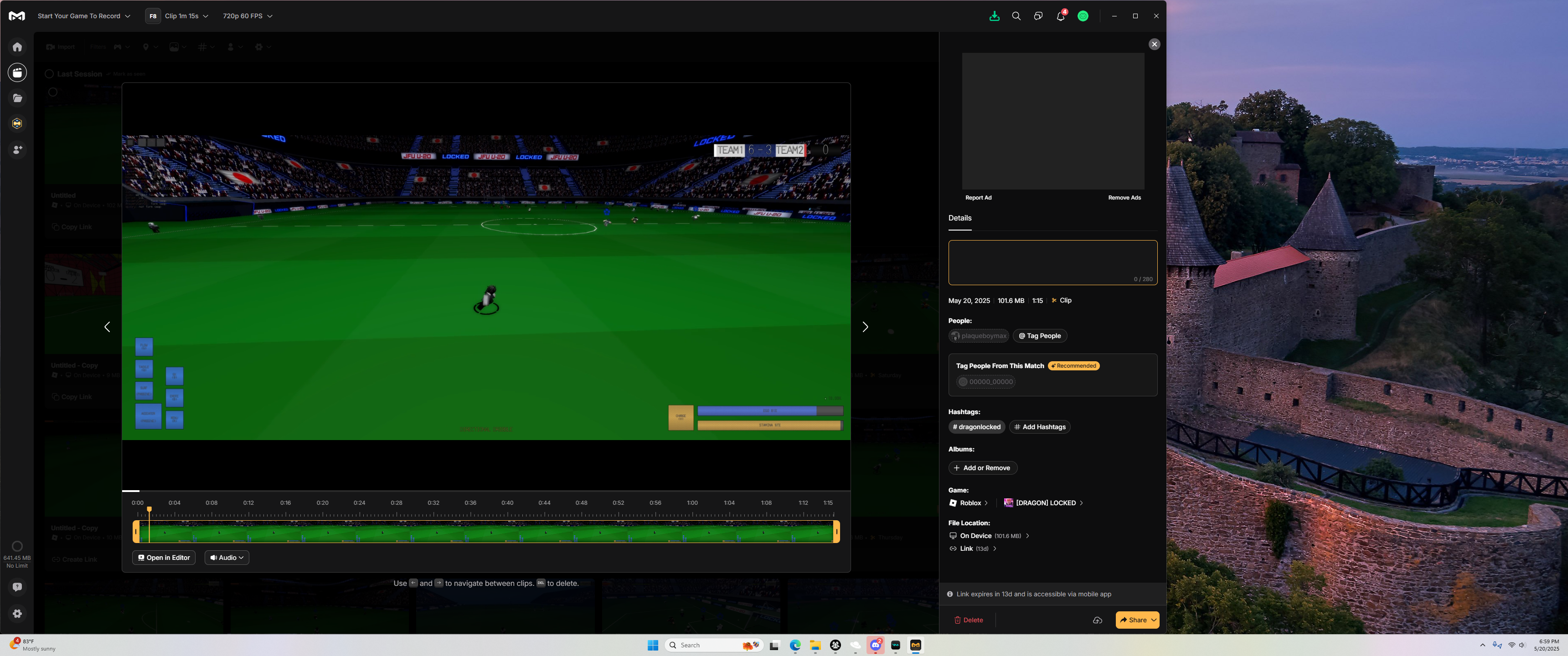The width and height of the screenshot is (1568, 656).
Task: Show hidden system tray icons chevron
Action: tap(1482, 645)
